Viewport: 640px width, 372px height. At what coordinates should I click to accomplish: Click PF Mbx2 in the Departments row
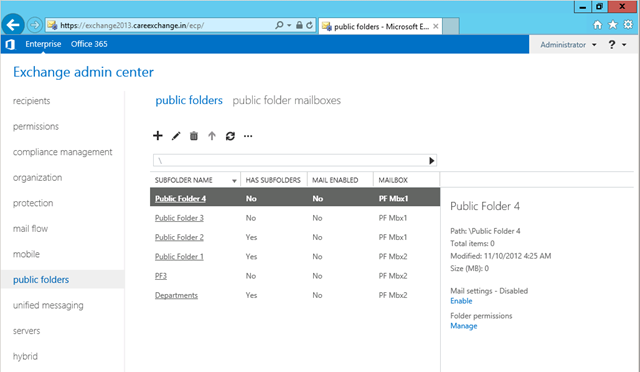pyautogui.click(x=393, y=295)
